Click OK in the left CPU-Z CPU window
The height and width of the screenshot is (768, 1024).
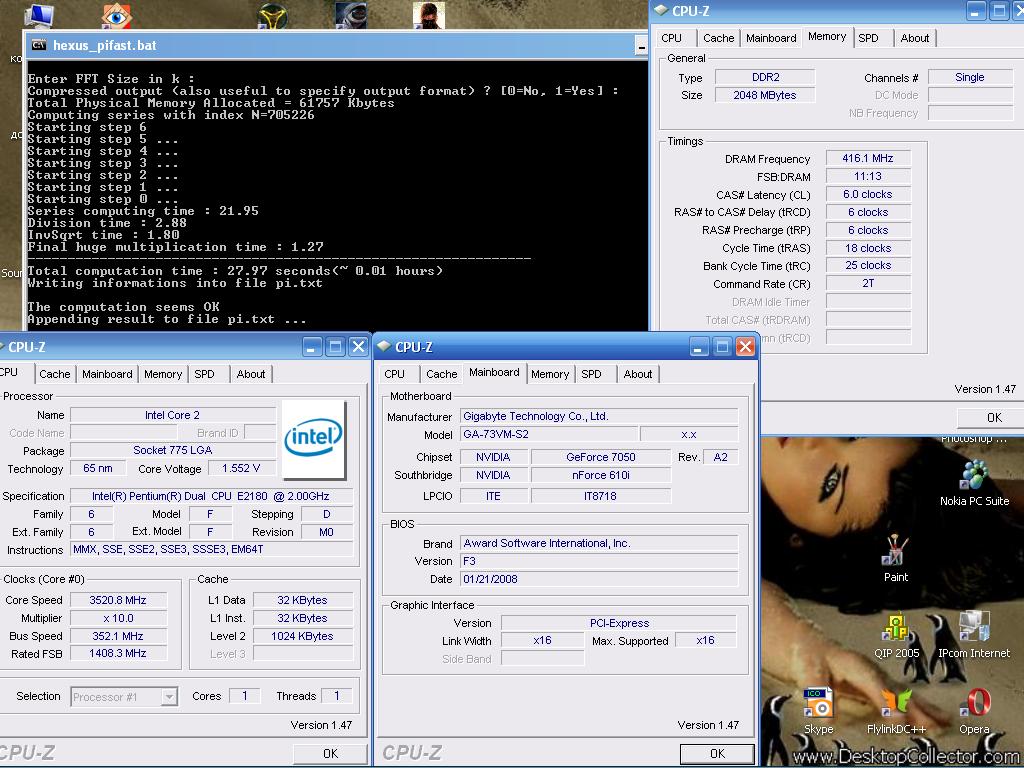(x=330, y=753)
